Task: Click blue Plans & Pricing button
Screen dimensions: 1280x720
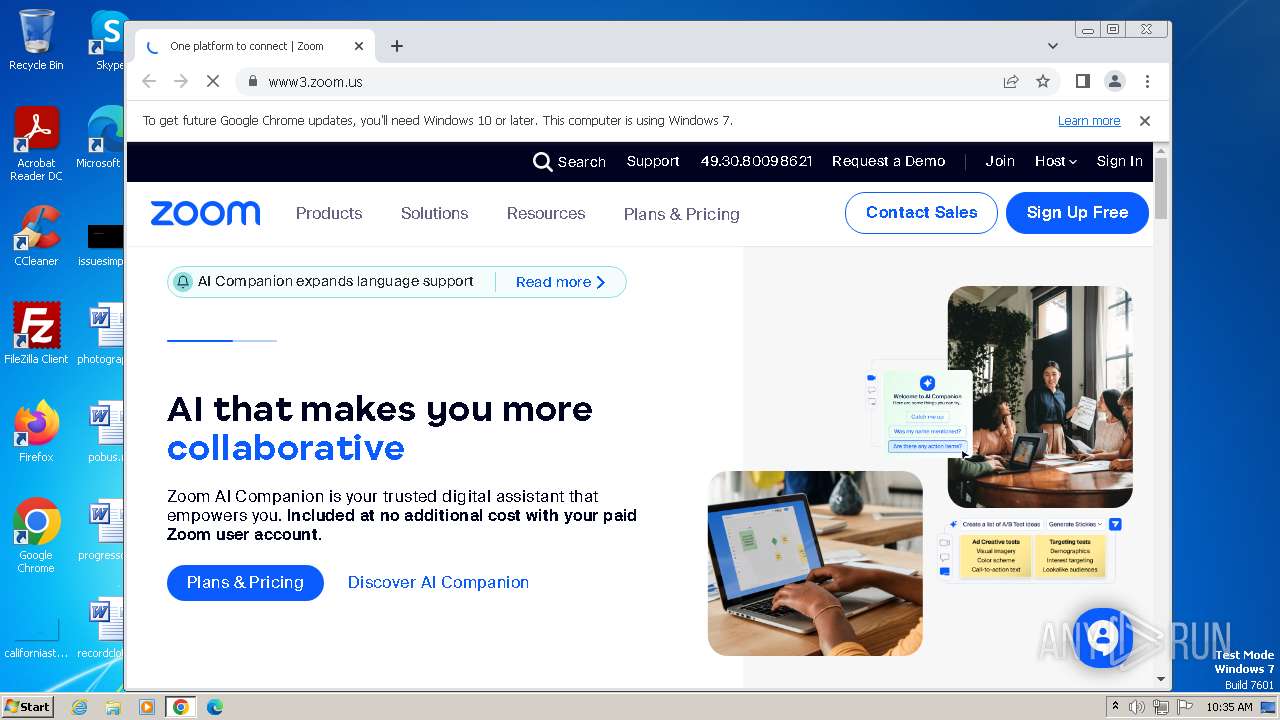Action: 245,583
